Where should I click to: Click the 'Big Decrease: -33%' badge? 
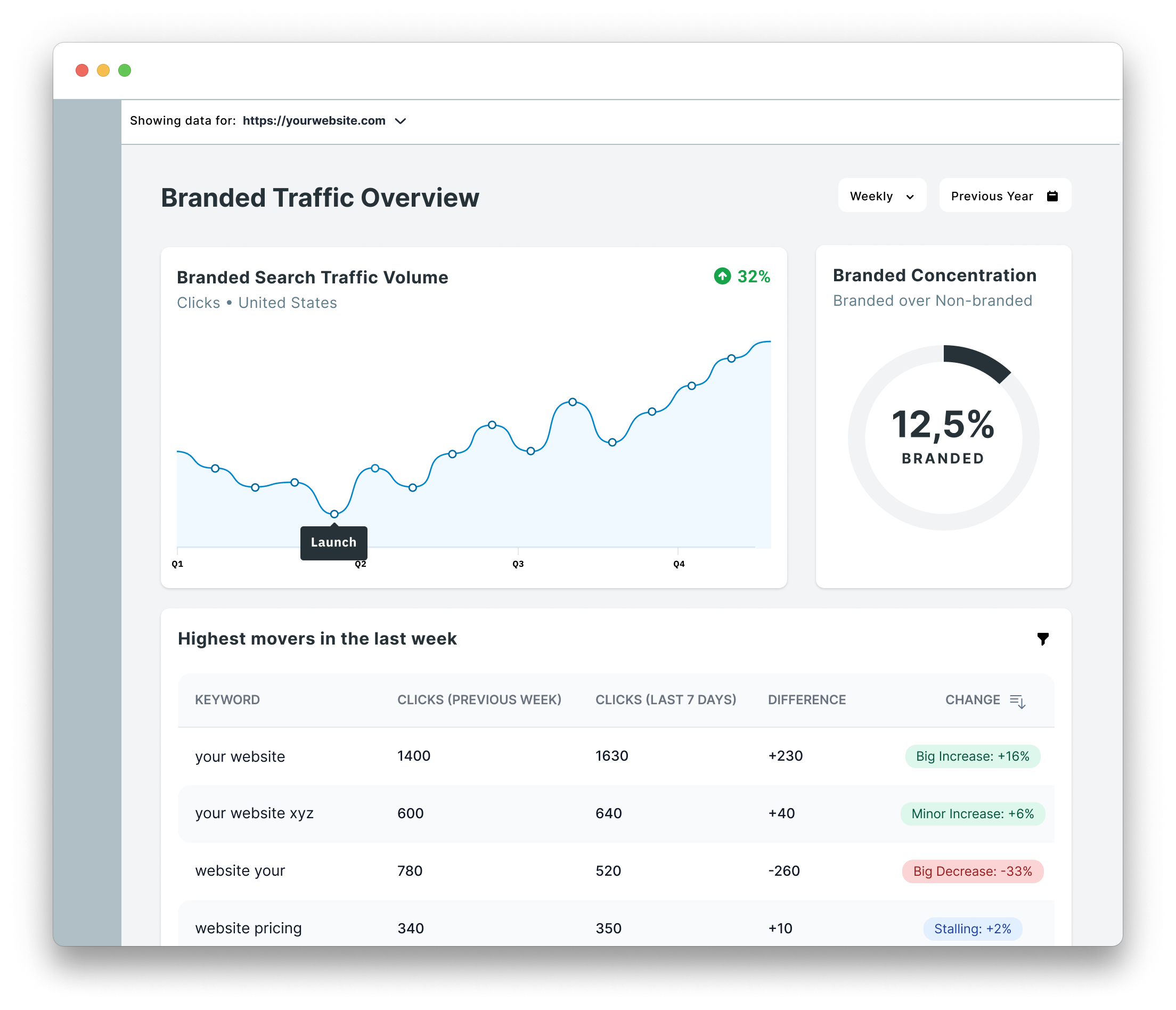(972, 871)
